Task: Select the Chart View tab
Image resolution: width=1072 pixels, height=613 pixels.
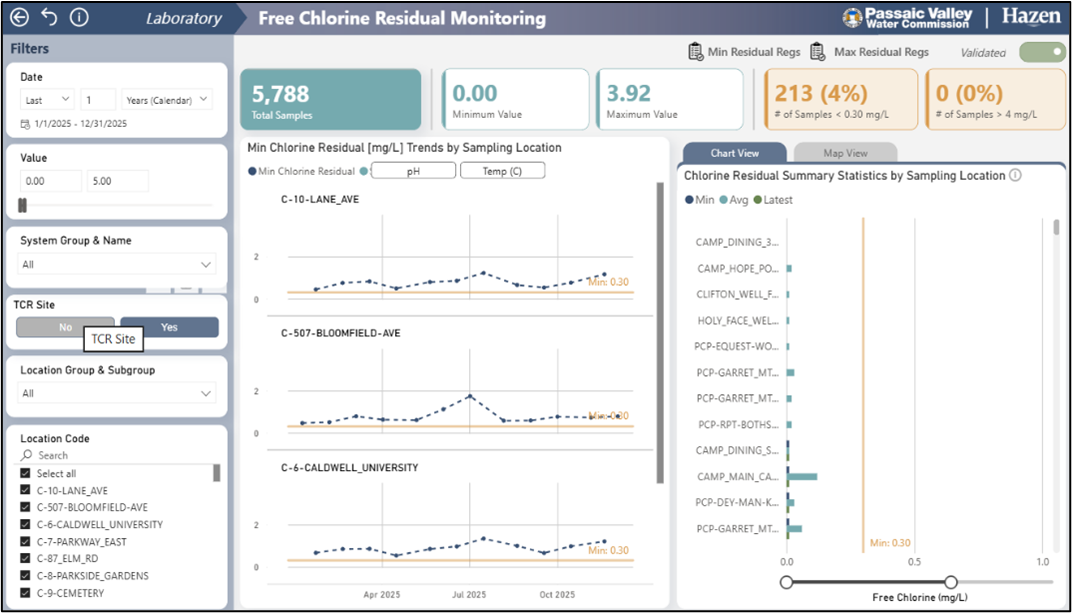Action: pyautogui.click(x=734, y=153)
